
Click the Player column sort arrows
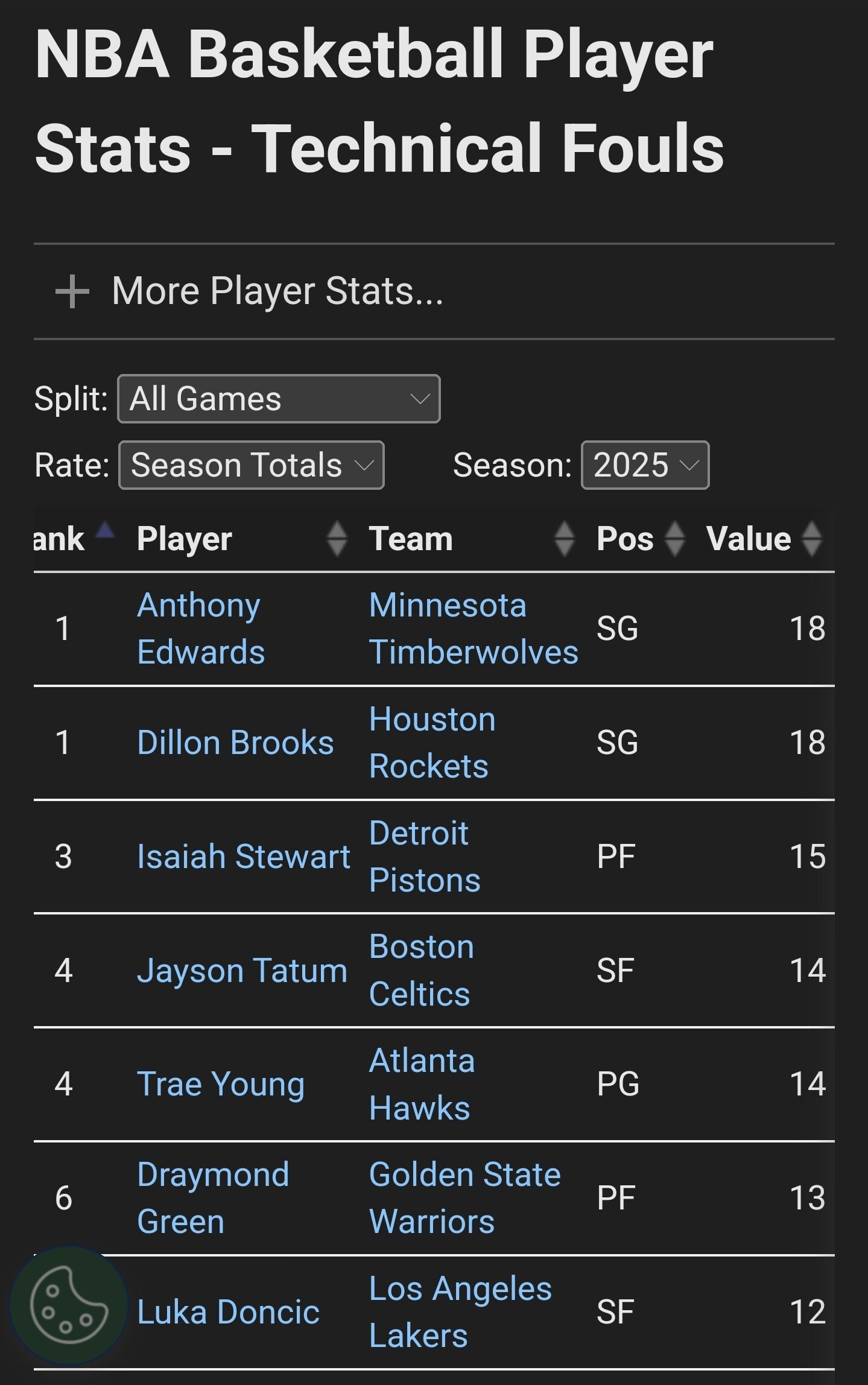tap(337, 538)
